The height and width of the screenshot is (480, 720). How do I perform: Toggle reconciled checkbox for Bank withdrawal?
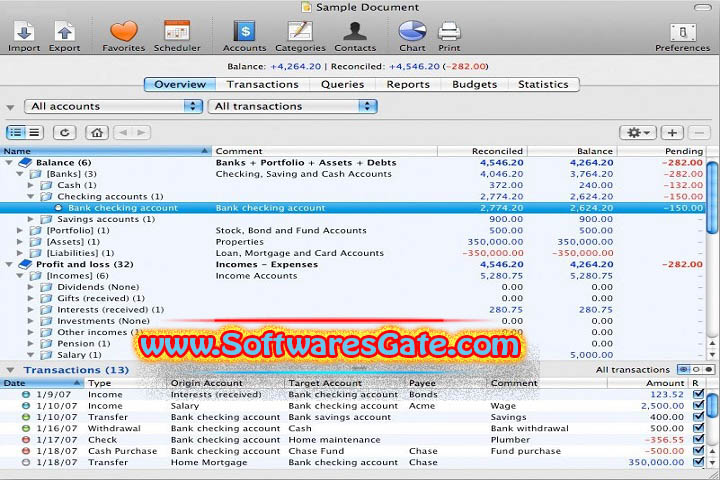pos(698,428)
